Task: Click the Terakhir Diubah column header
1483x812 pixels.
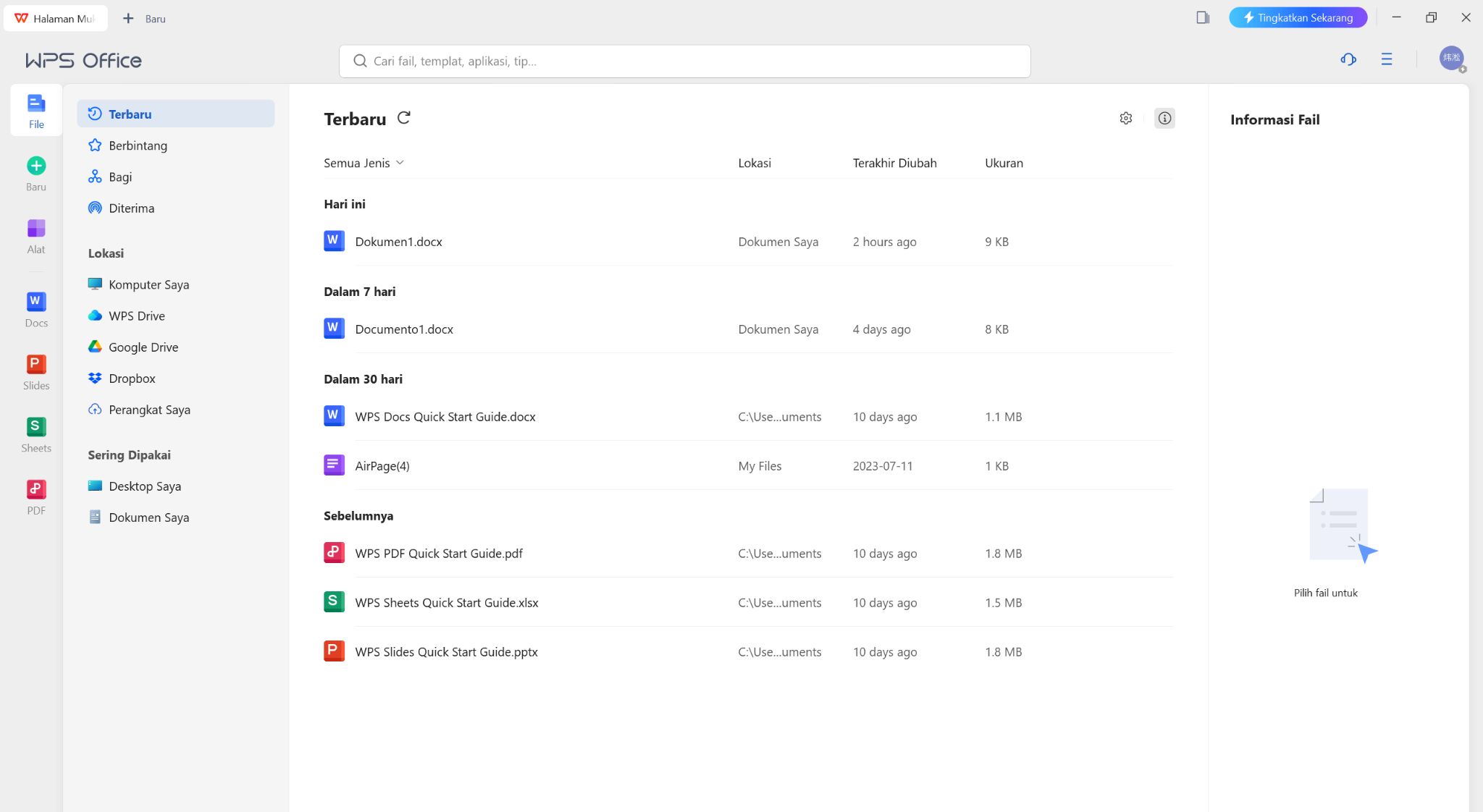Action: (894, 163)
